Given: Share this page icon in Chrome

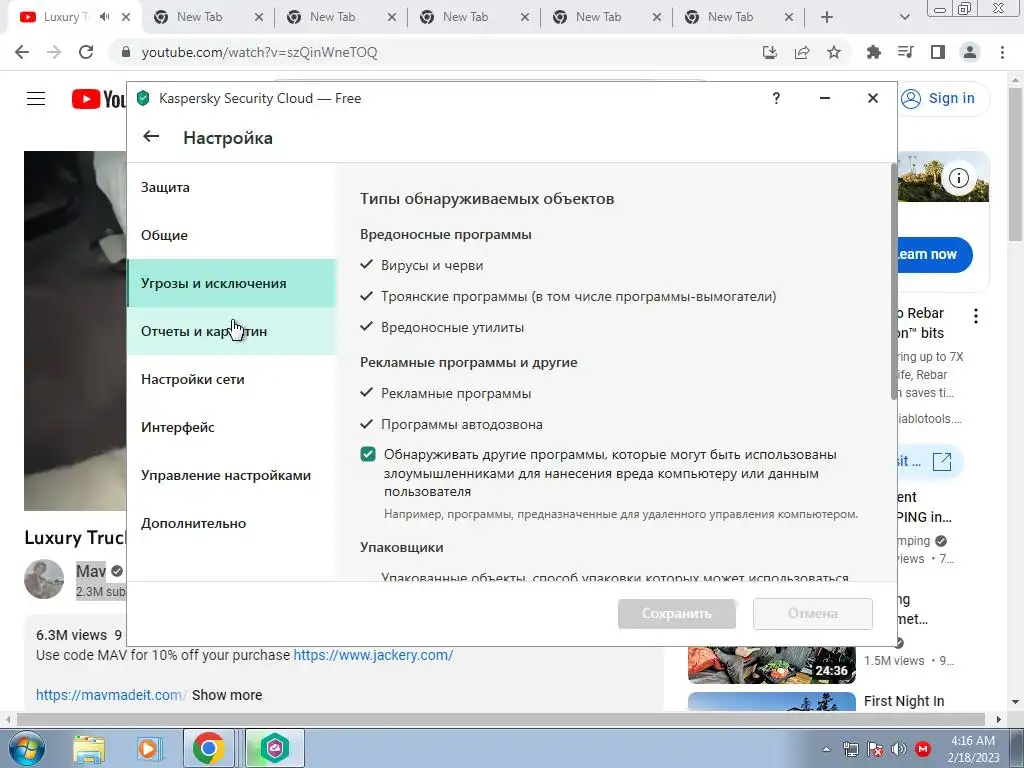Looking at the screenshot, I should tap(802, 52).
